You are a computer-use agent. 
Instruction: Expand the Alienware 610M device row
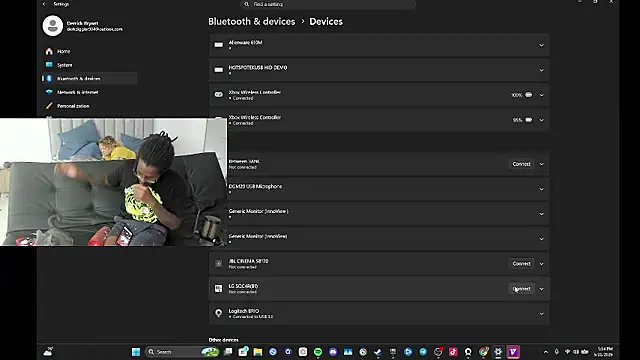tap(541, 45)
